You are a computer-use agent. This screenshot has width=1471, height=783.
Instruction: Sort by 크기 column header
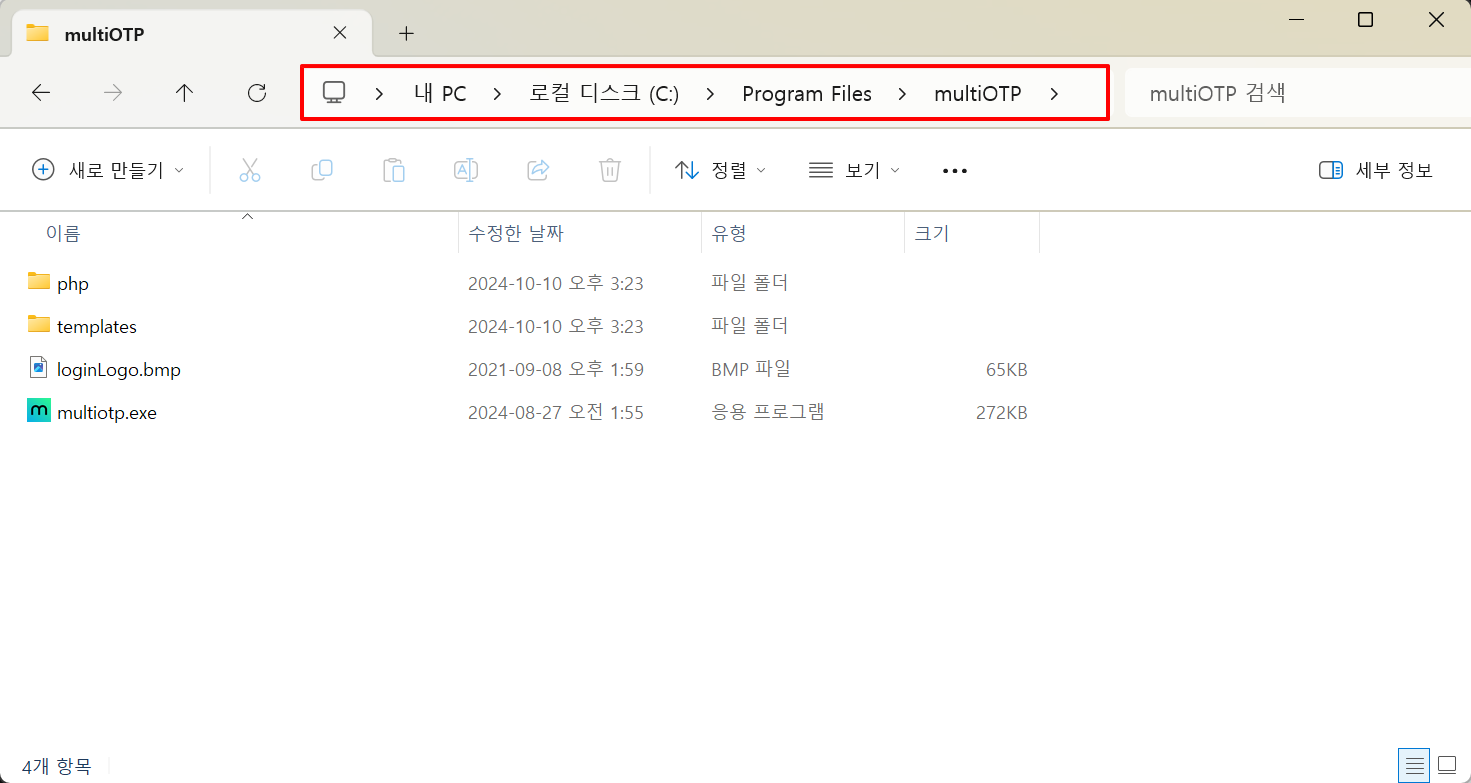pyautogui.click(x=932, y=233)
